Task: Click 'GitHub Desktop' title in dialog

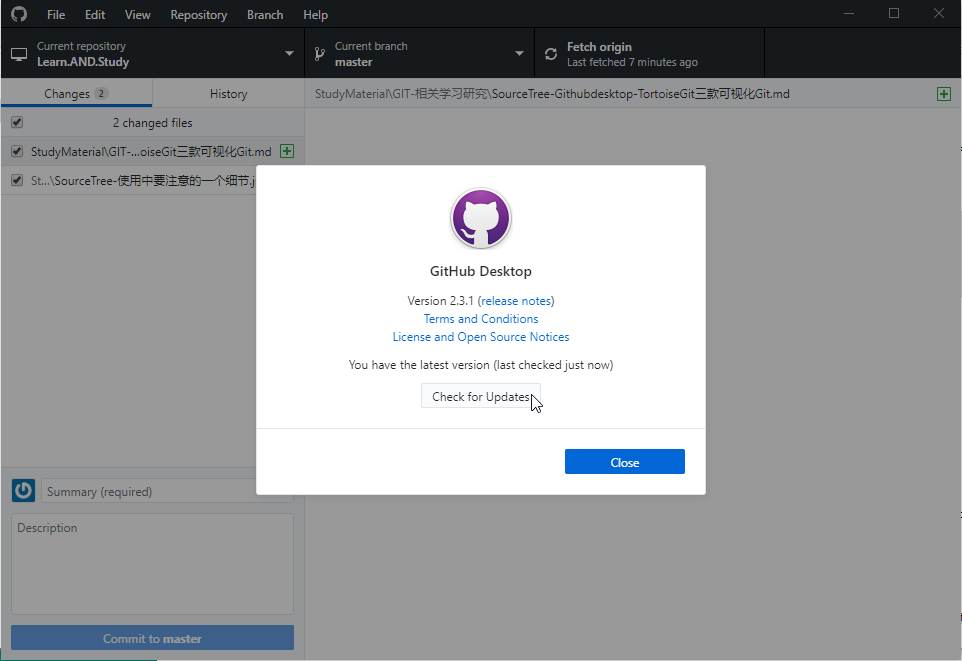Action: click(x=480, y=271)
